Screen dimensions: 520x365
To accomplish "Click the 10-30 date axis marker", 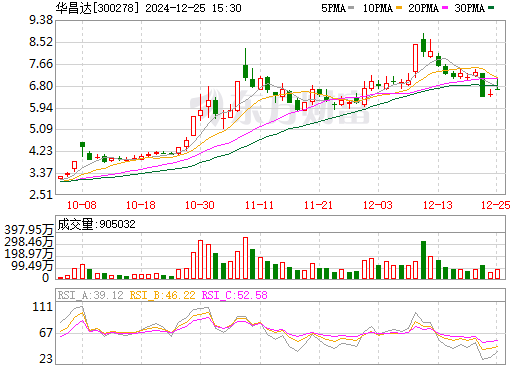I will 200,205.
